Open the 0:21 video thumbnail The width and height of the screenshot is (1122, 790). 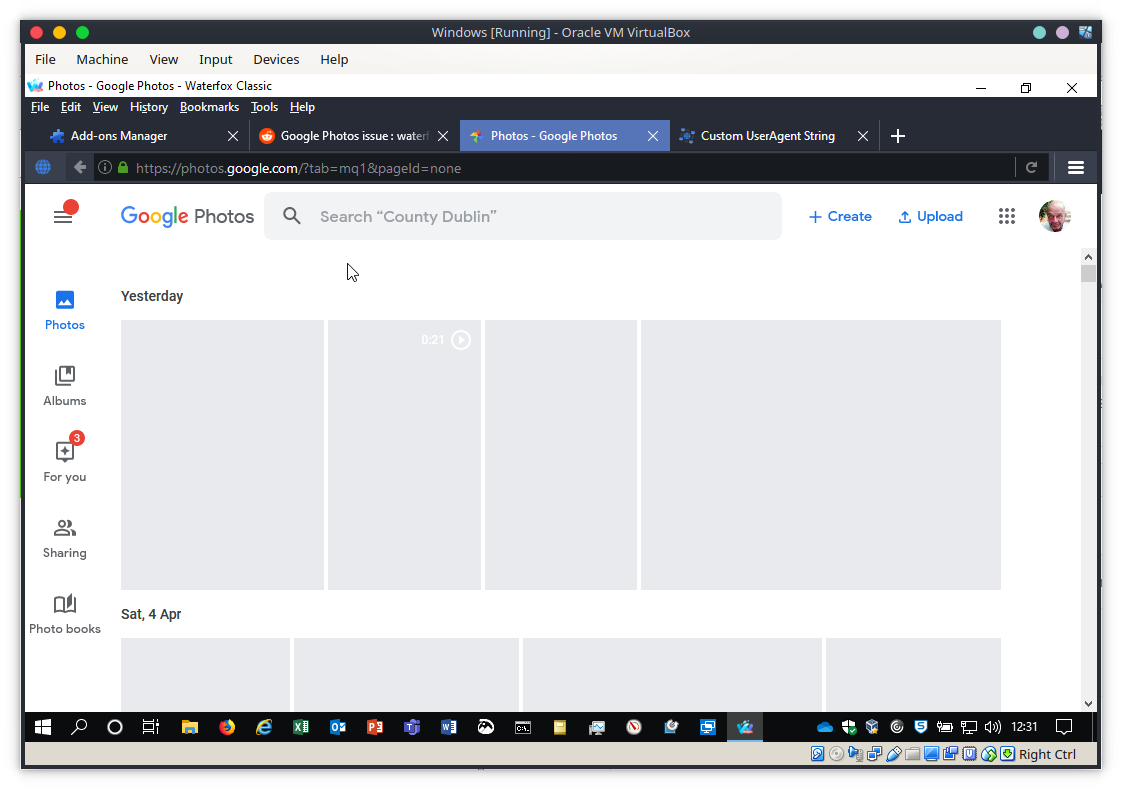[x=404, y=455]
